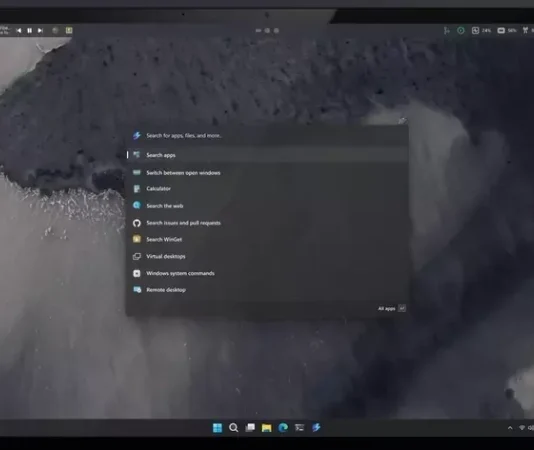Open Windows Search from the taskbar
The width and height of the screenshot is (534, 450).
234,428
